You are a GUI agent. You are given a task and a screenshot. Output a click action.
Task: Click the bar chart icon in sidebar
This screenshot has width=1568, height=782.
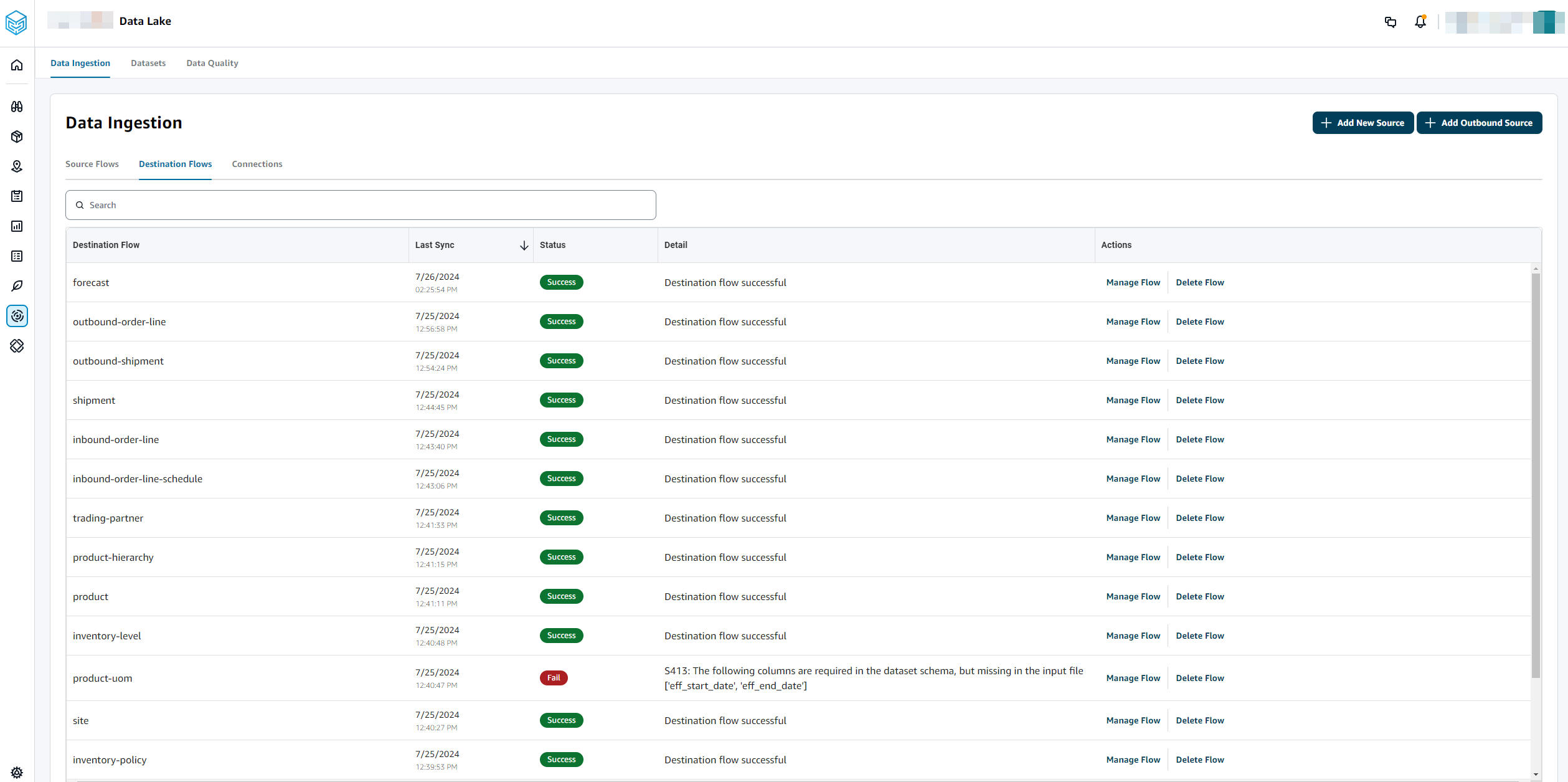pyautogui.click(x=17, y=226)
